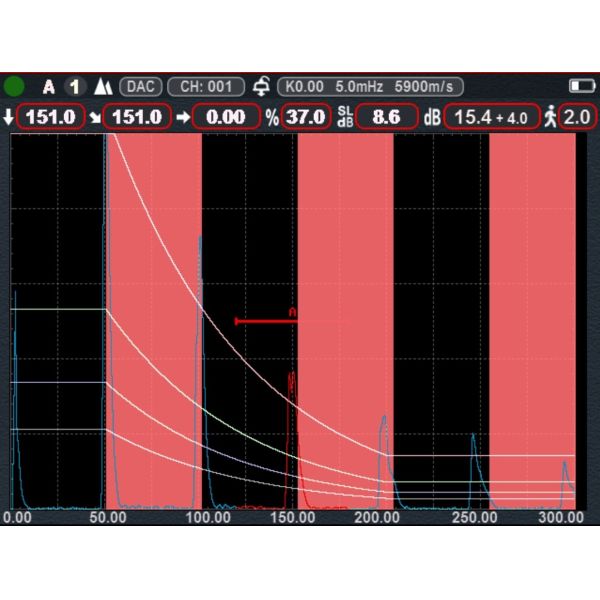Check the battery level icon

point(581,87)
